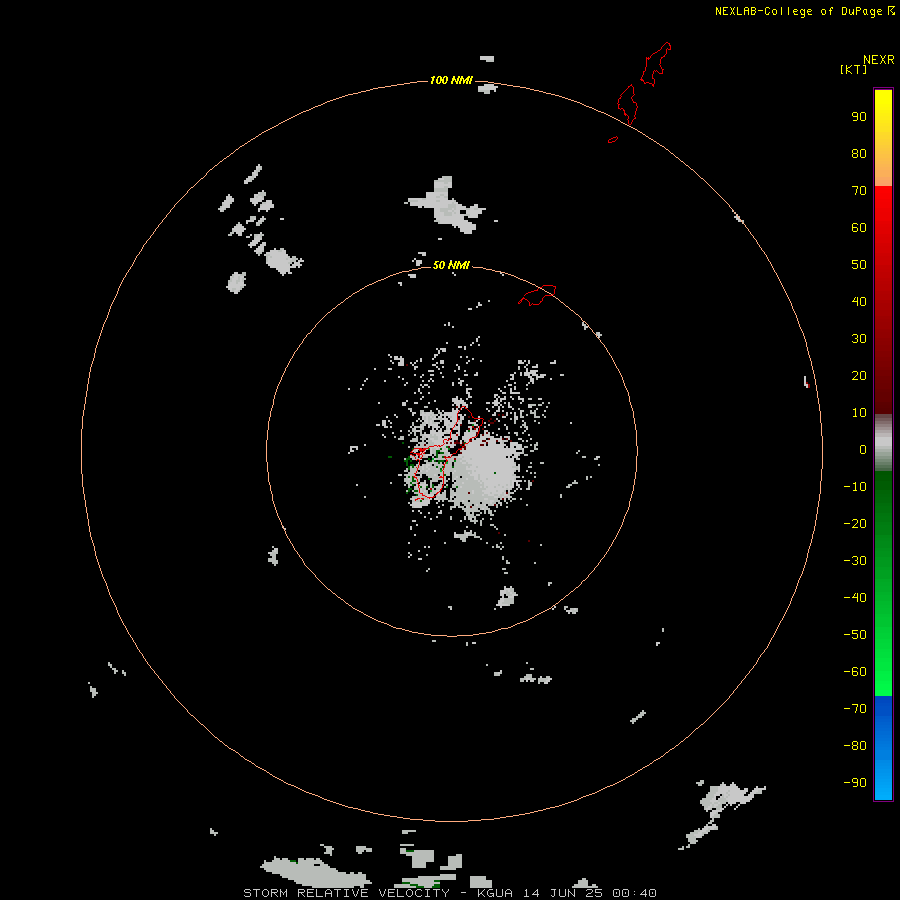Screen dimensions: 900x900
Task: Click the '70' value on the velocity scale
Action: tap(859, 191)
